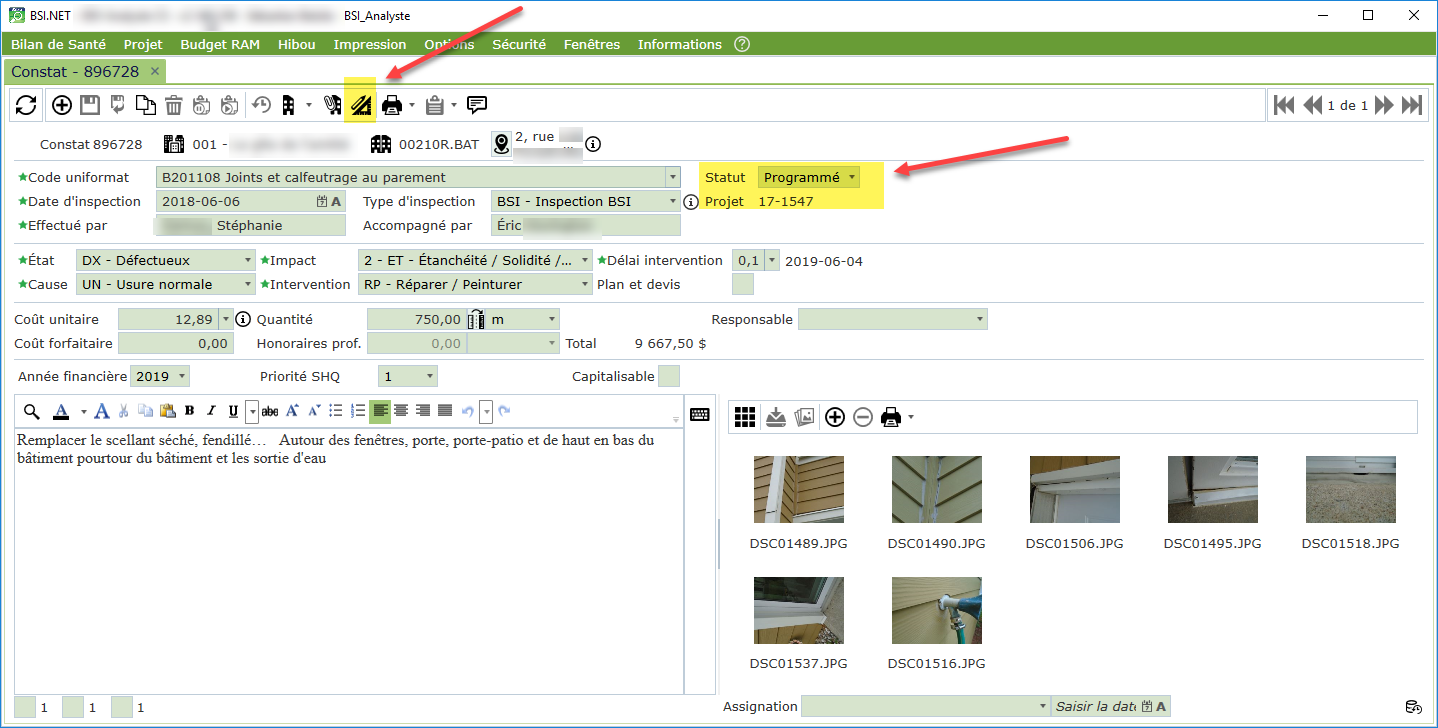Switch photos to grid view icon
Image resolution: width=1438 pixels, height=728 pixels.
point(744,417)
